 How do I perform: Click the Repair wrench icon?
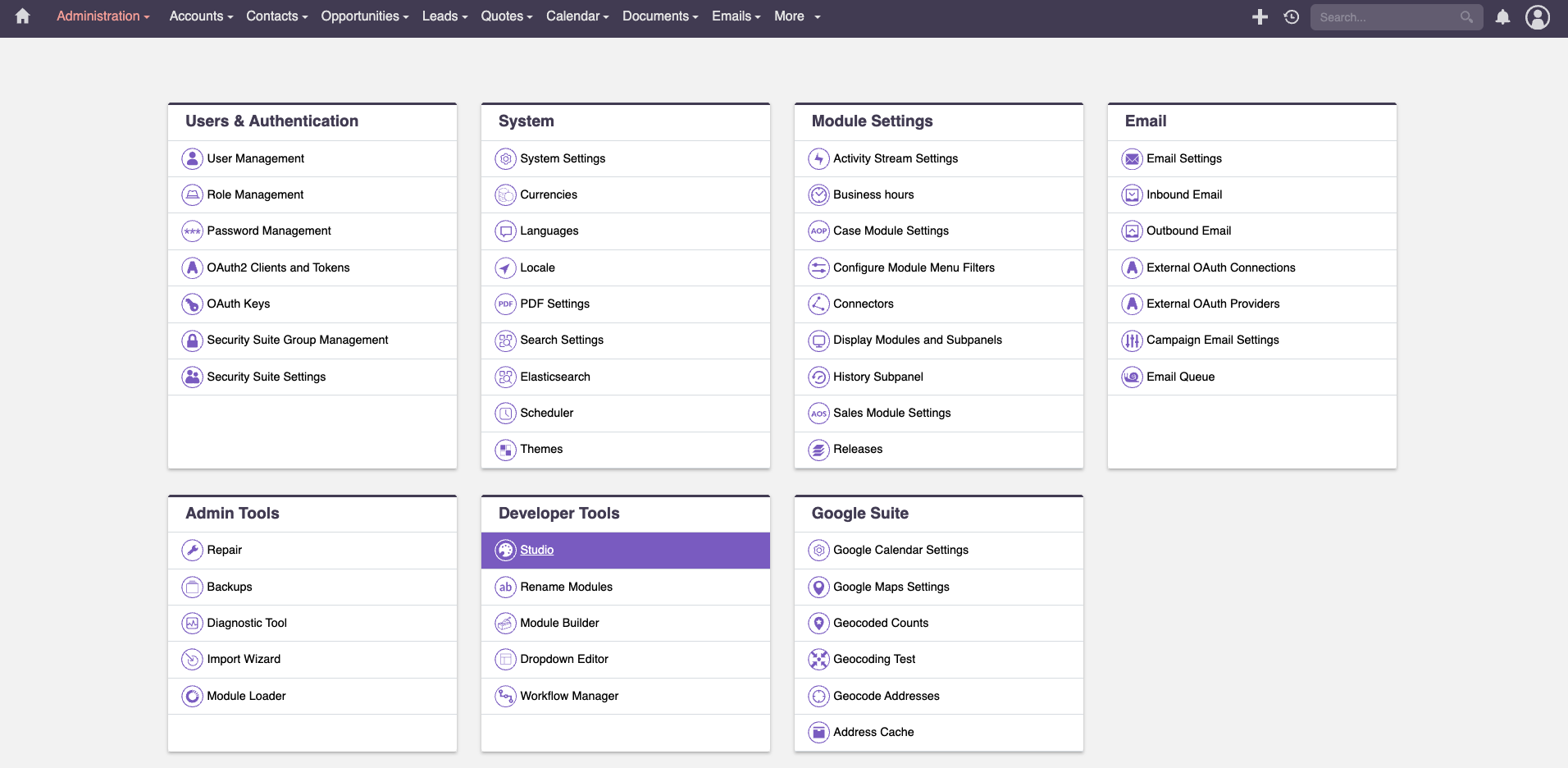click(192, 551)
